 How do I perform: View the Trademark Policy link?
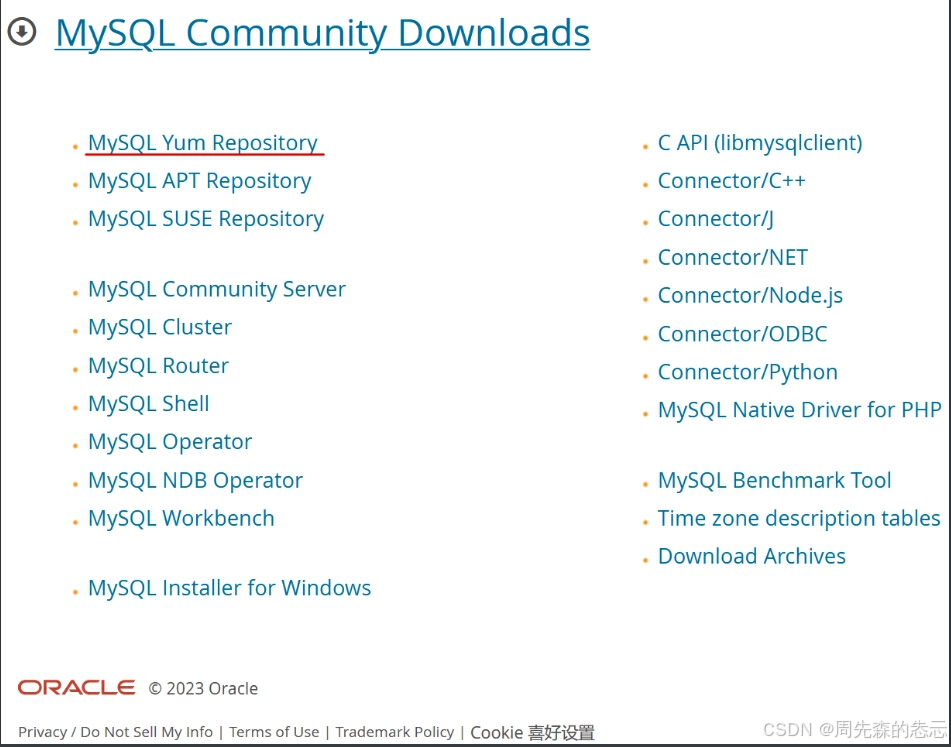pyautogui.click(x=395, y=732)
